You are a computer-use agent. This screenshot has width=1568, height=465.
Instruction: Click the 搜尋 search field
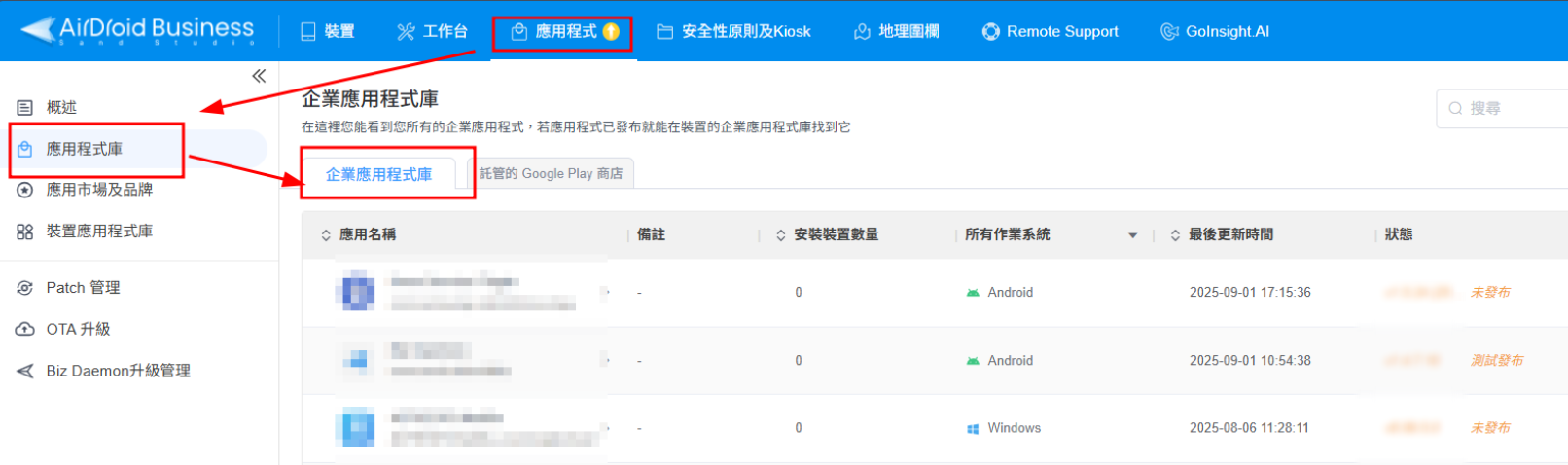point(1502,108)
